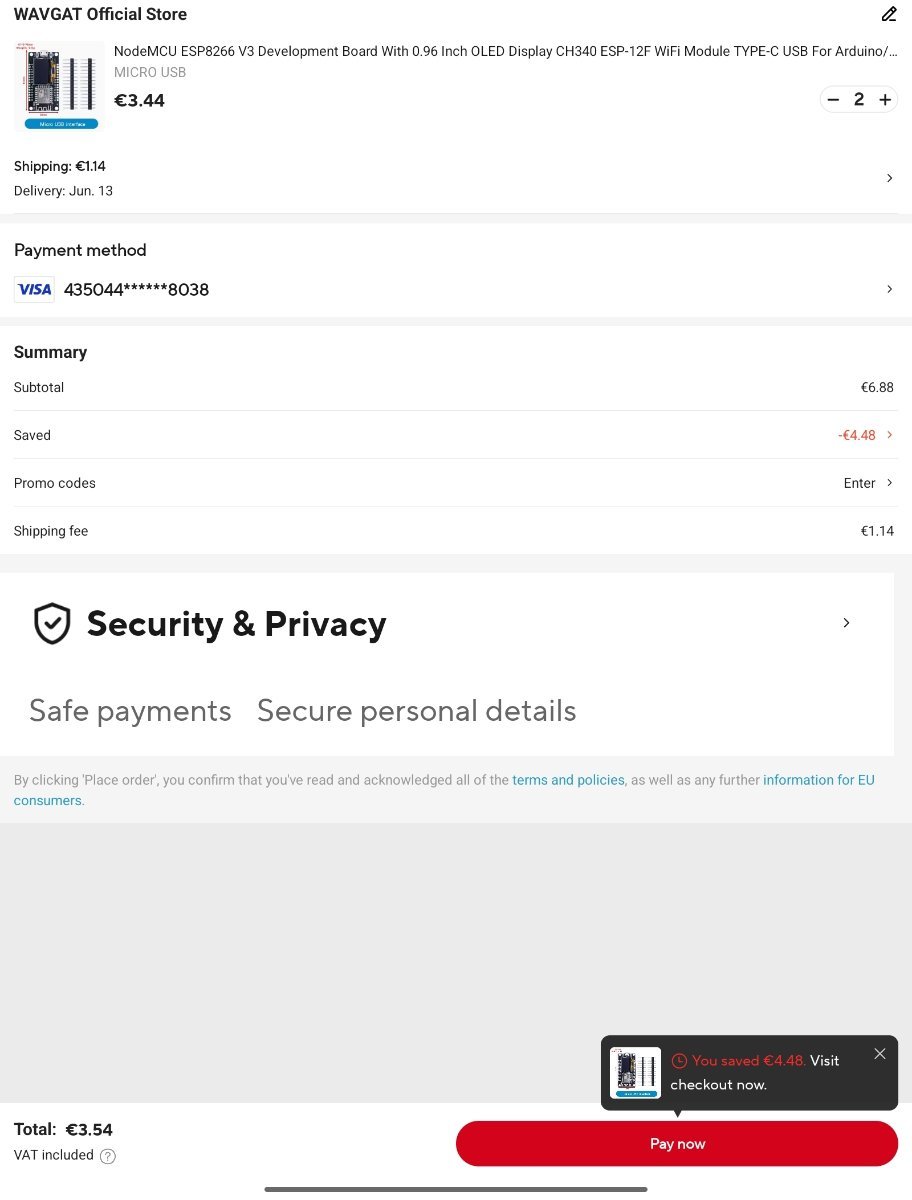Close the 'You saved €4.48' popup

click(x=880, y=1054)
